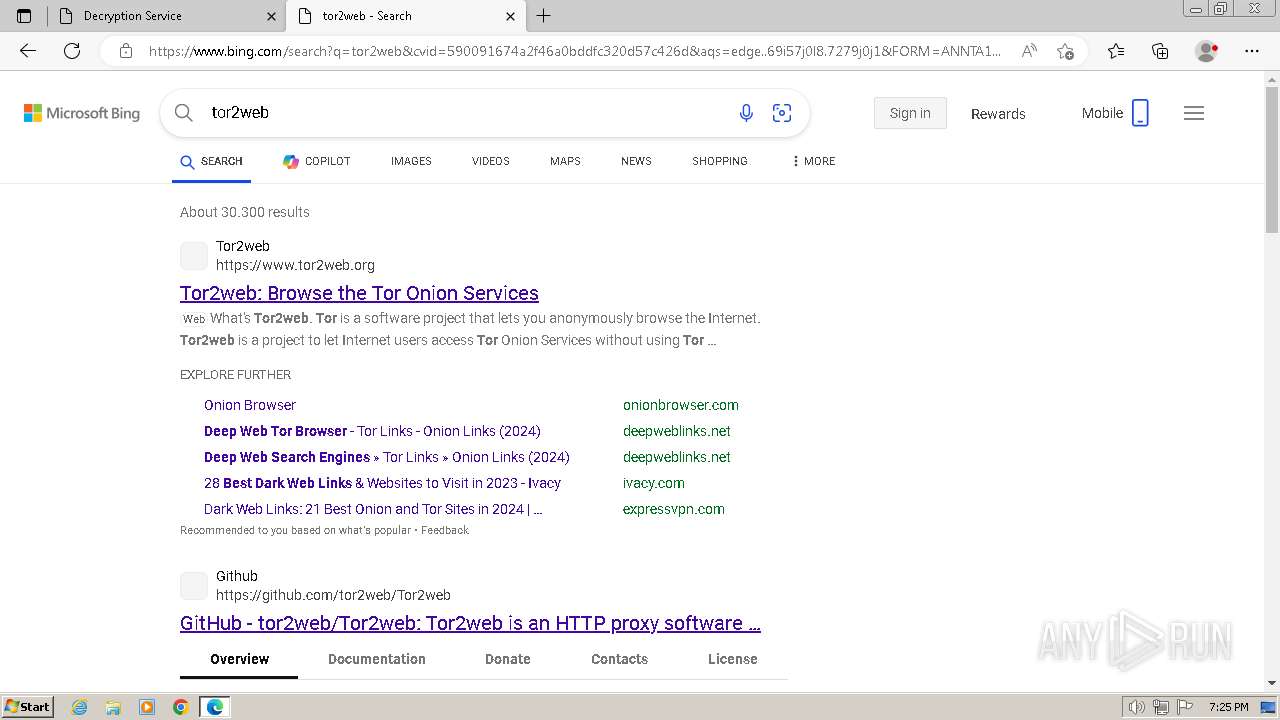Open 28 Best Dark Web Links result
The image size is (1280, 720).
click(382, 483)
